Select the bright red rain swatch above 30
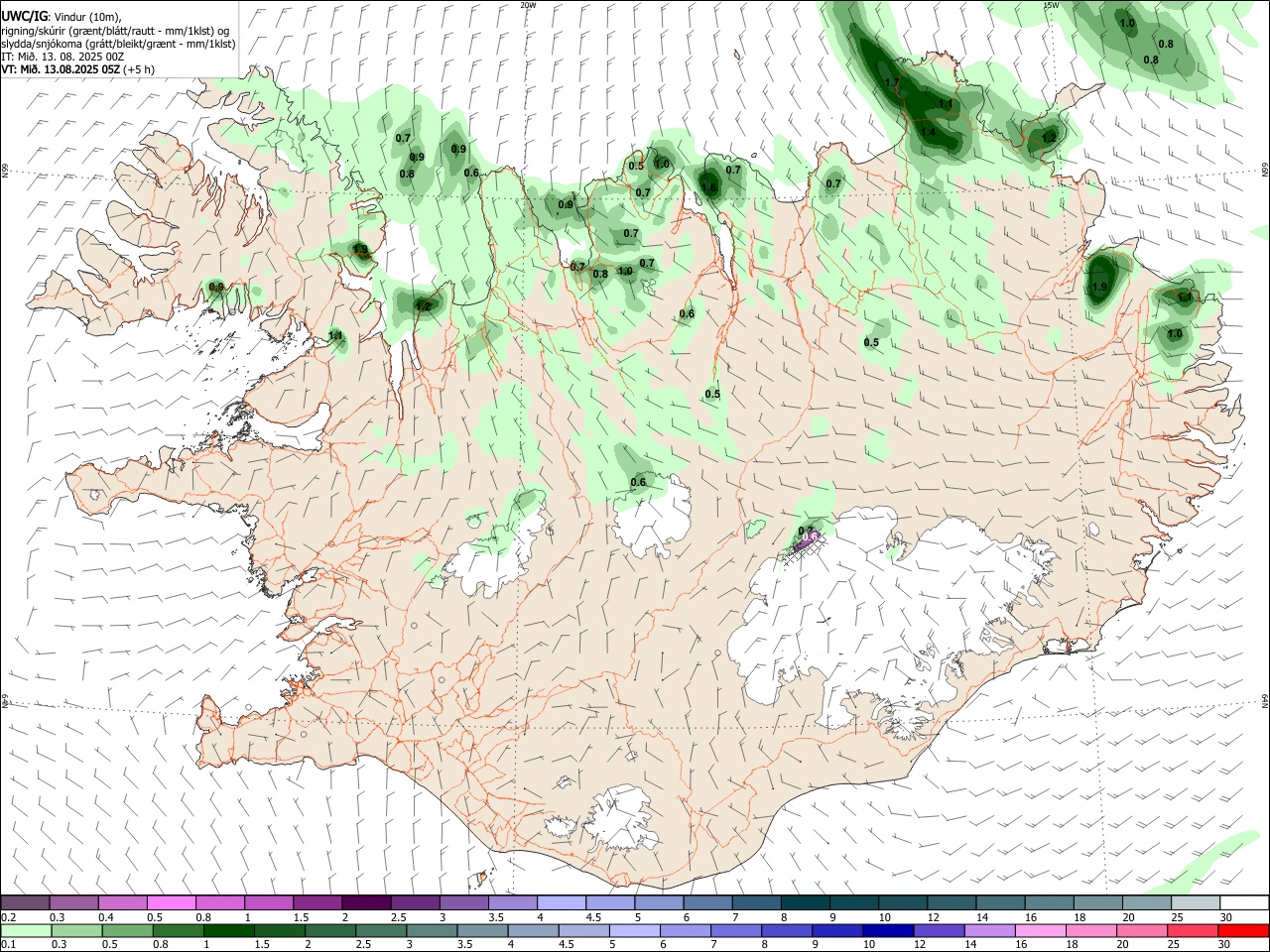This screenshot has height=952, width=1270. pos(1243,930)
